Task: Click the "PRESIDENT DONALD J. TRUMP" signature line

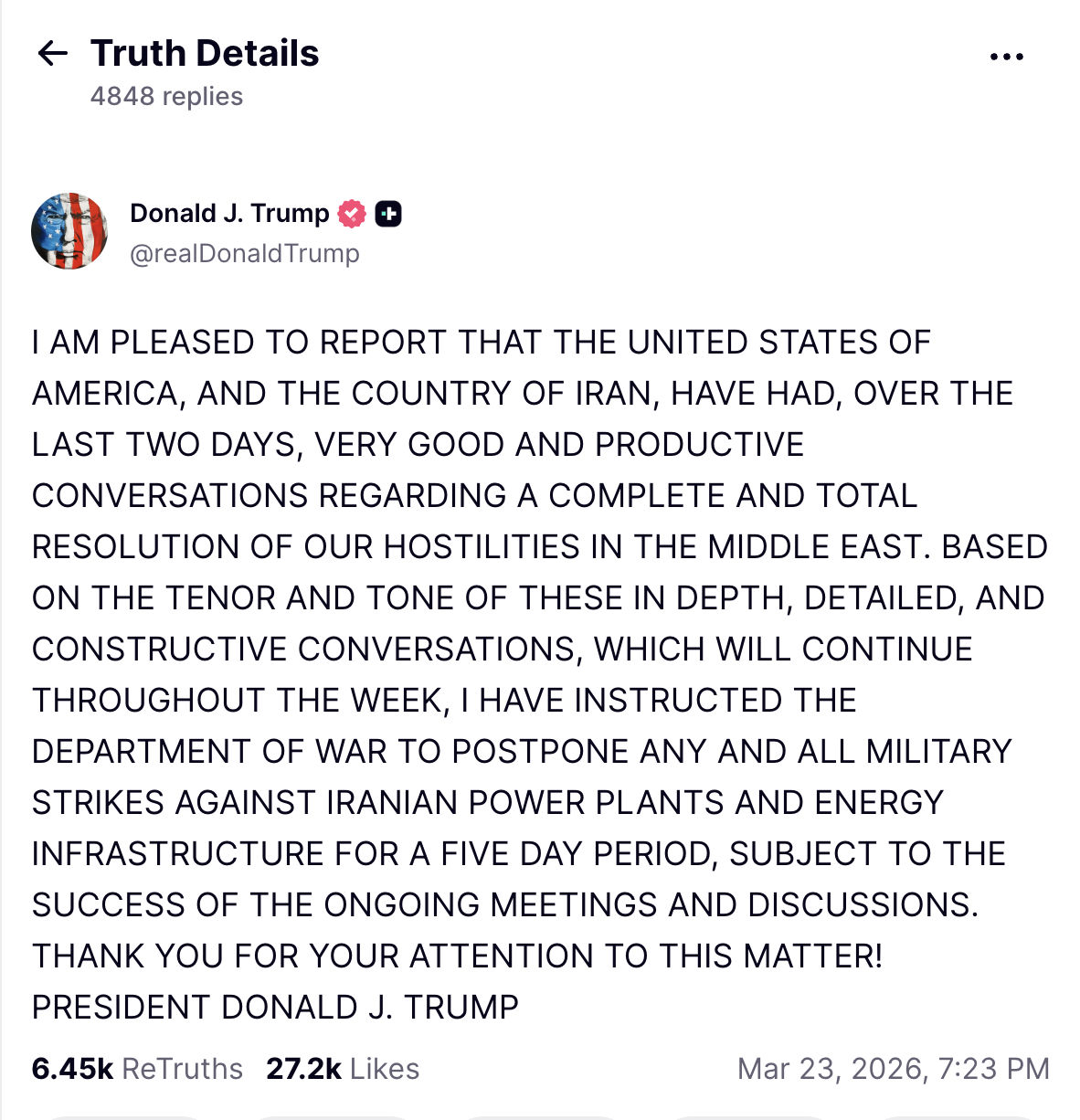Action: click(x=275, y=1008)
